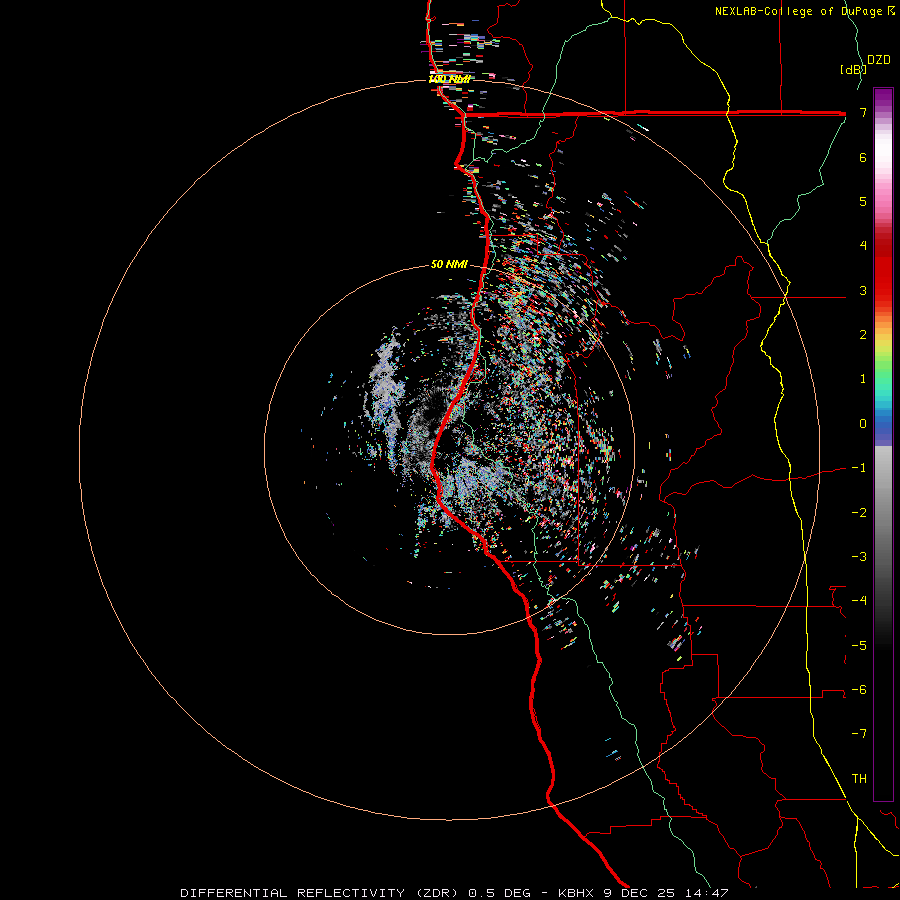Click the [dB] units label

[853, 69]
